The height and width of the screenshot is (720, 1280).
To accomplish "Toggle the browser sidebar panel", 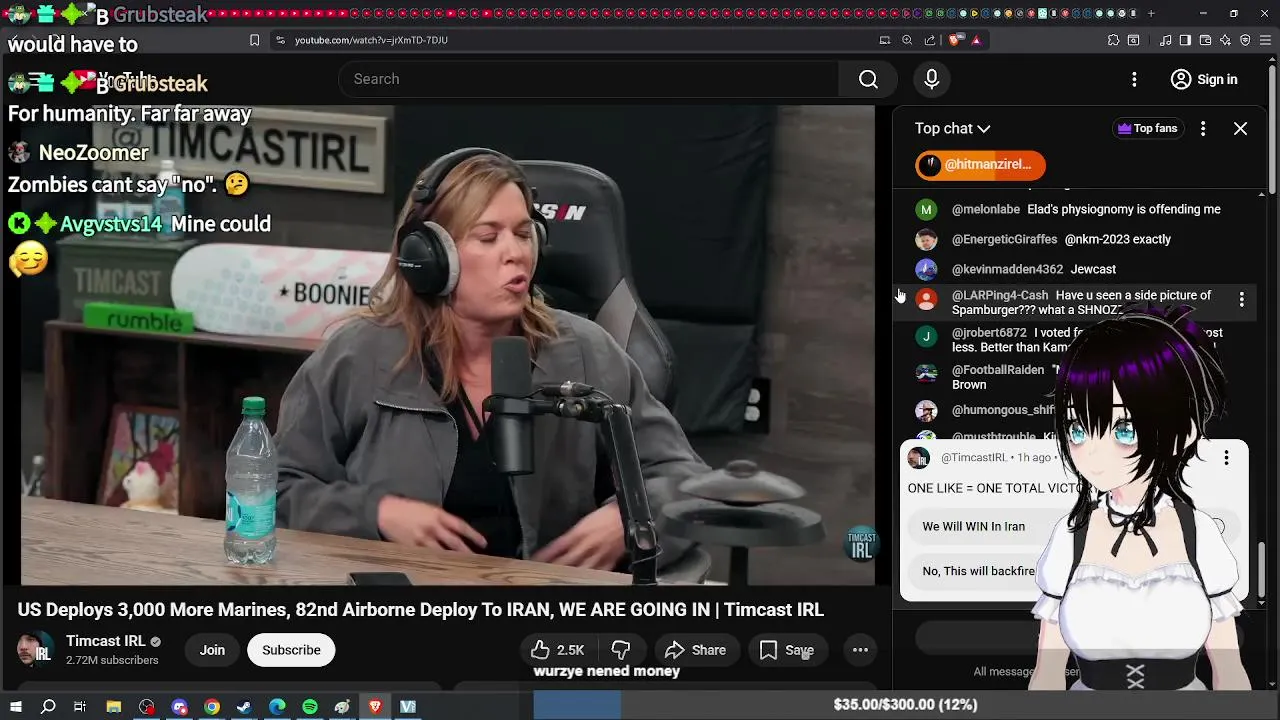I will tap(1185, 40).
